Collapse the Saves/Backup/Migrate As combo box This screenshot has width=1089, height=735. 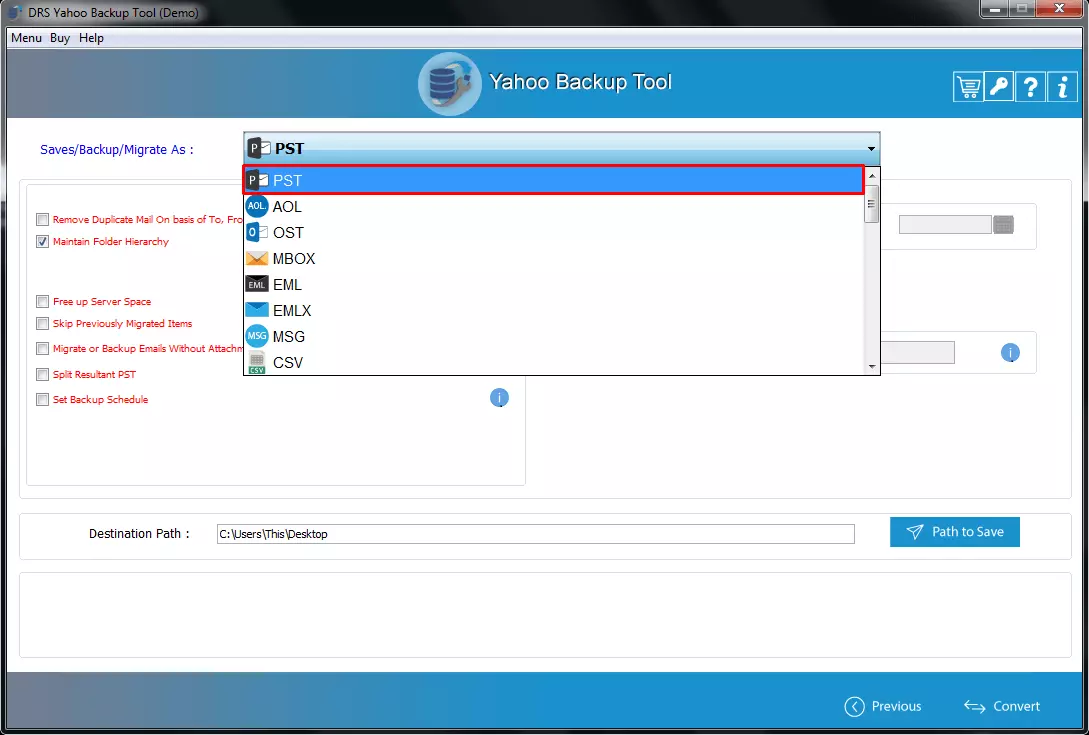(x=871, y=149)
